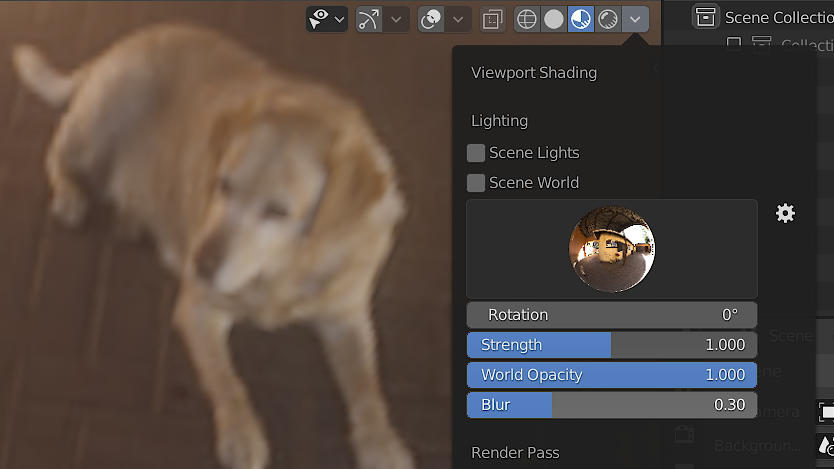Enable the Scene Lights checkbox

[x=476, y=153]
